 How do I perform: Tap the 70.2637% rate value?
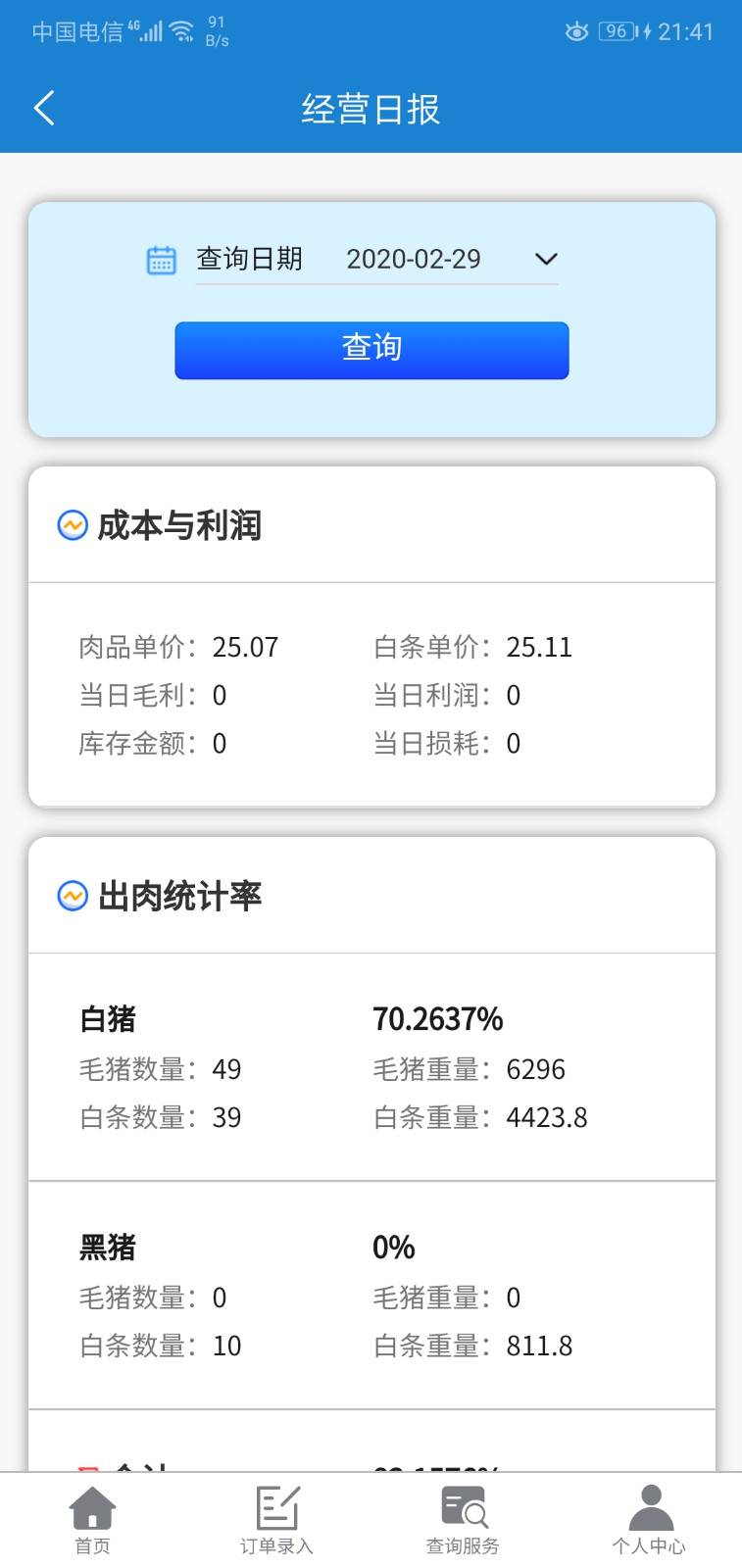click(x=437, y=1019)
